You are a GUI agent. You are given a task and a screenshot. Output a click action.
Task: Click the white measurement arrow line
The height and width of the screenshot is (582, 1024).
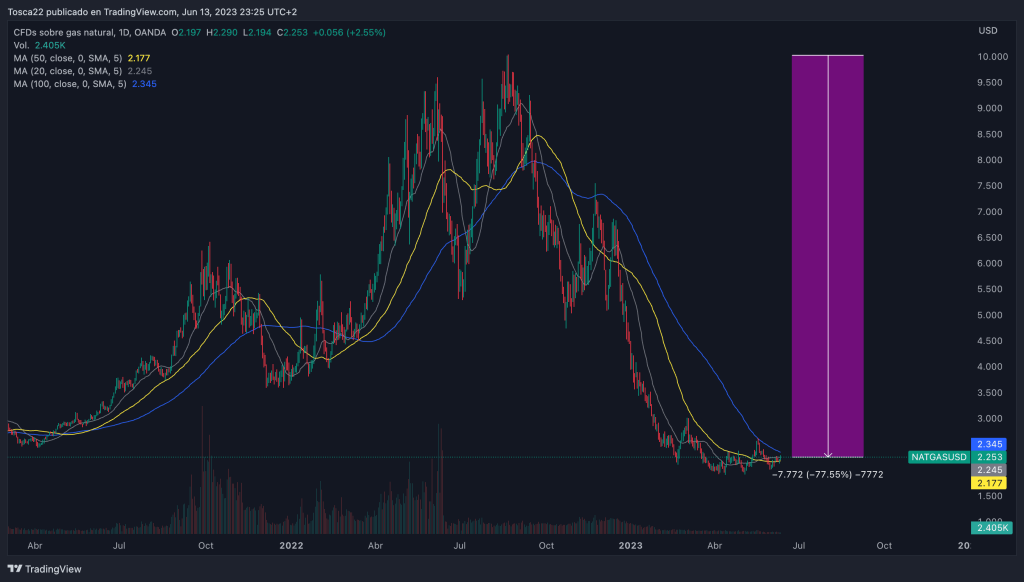828,250
